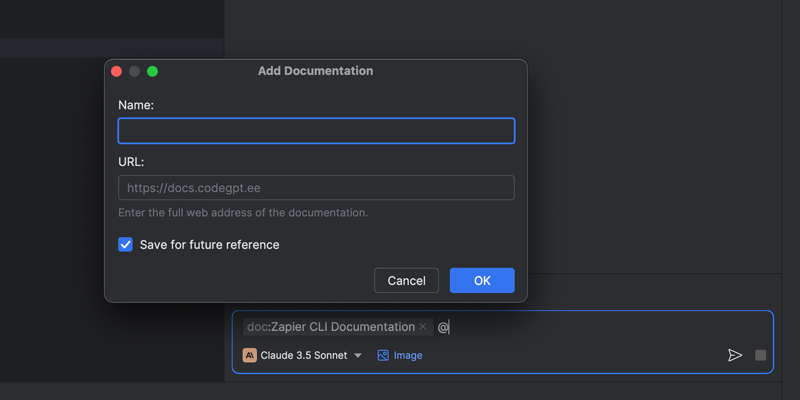The width and height of the screenshot is (800, 400).
Task: Click the Image attachment picture icon
Action: pos(383,355)
